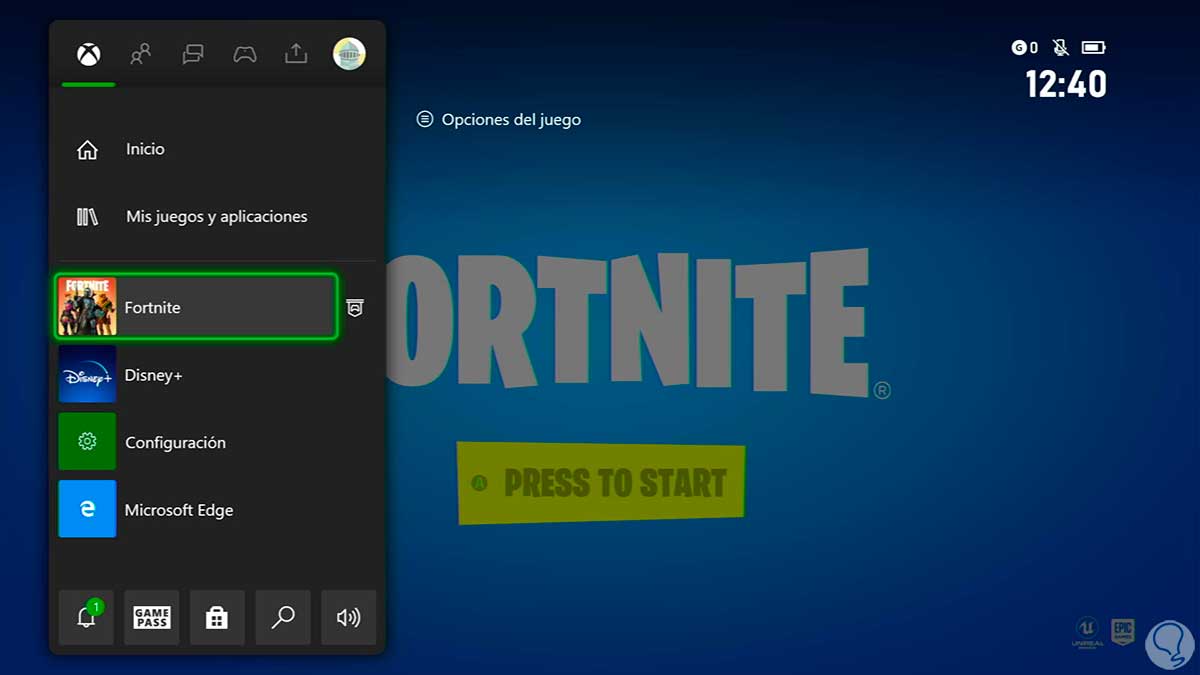The height and width of the screenshot is (675, 1200).
Task: Click the green settings gear tile
Action: coord(87,442)
